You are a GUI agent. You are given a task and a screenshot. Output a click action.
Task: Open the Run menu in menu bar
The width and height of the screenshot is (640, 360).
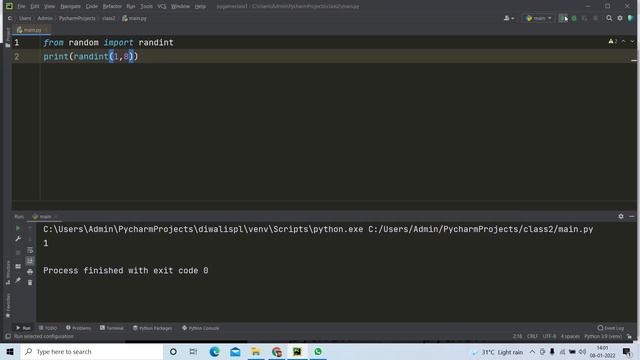131,7
